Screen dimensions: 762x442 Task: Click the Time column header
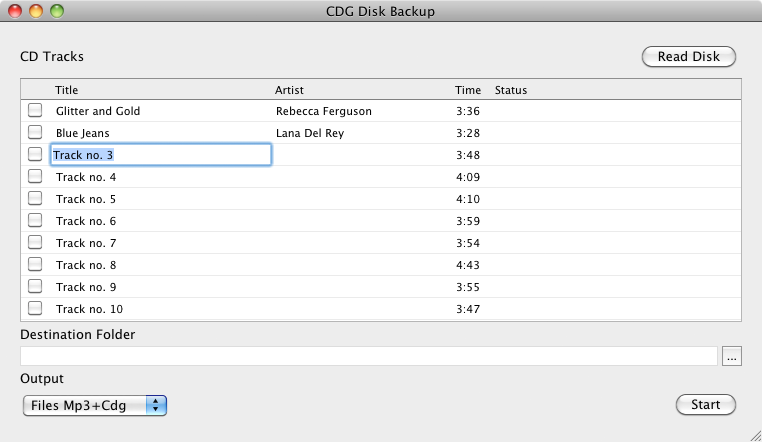pyautogui.click(x=467, y=90)
